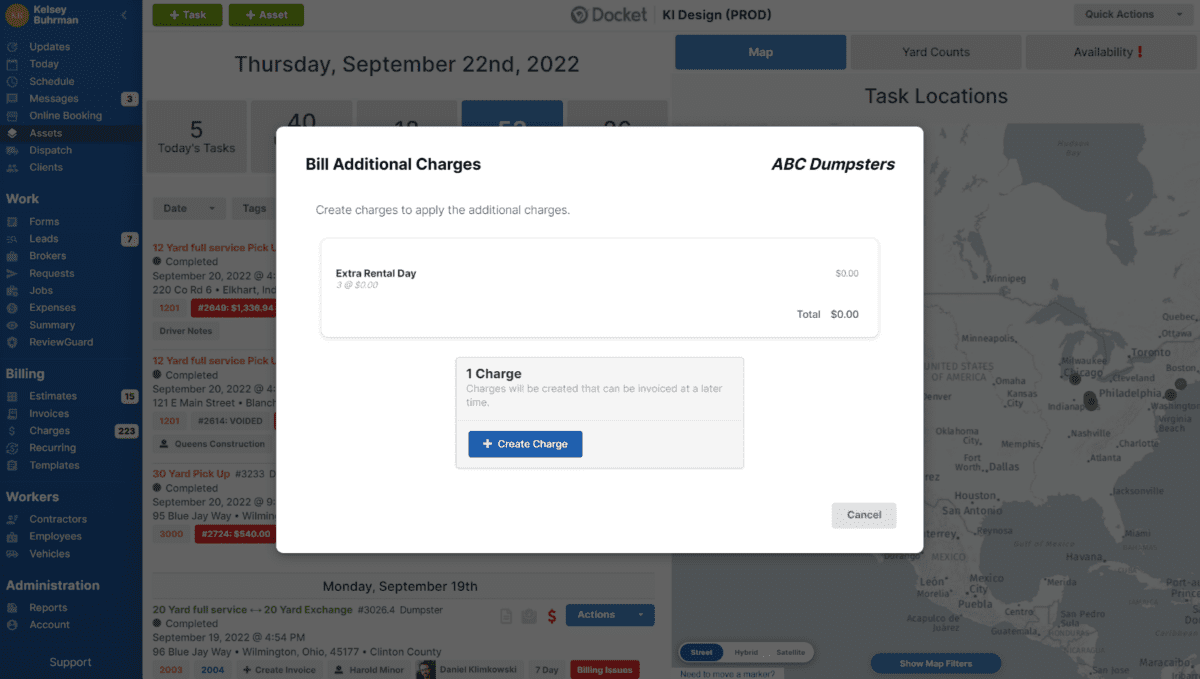Click the green add Asset button
The image size is (1200, 679).
click(266, 15)
